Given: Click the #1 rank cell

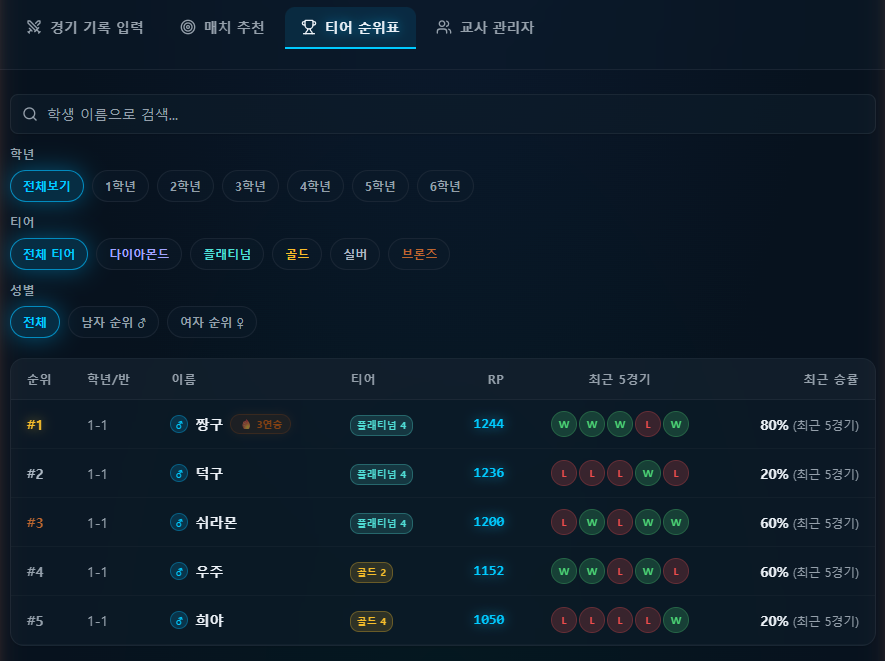Looking at the screenshot, I should tap(34, 424).
